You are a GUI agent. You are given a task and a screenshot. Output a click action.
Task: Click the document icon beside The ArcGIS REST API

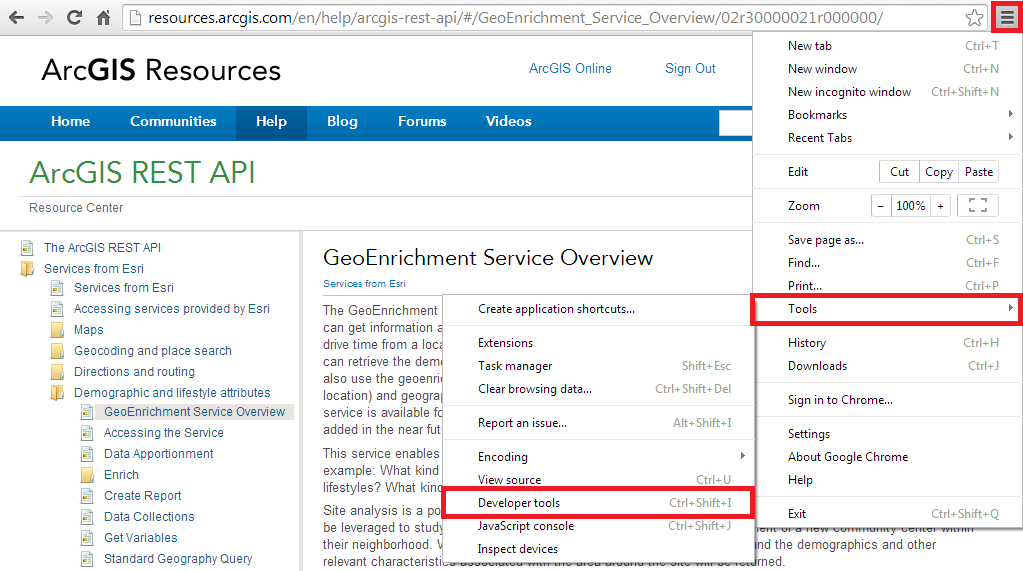pyautogui.click(x=27, y=248)
